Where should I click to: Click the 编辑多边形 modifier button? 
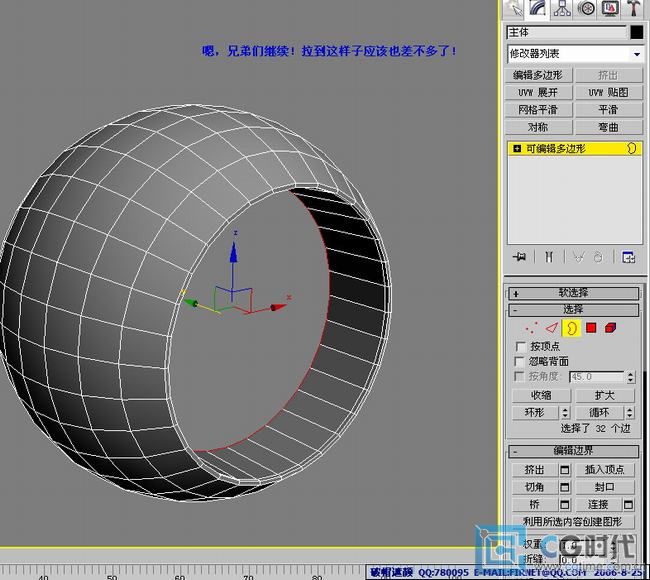click(x=538, y=75)
